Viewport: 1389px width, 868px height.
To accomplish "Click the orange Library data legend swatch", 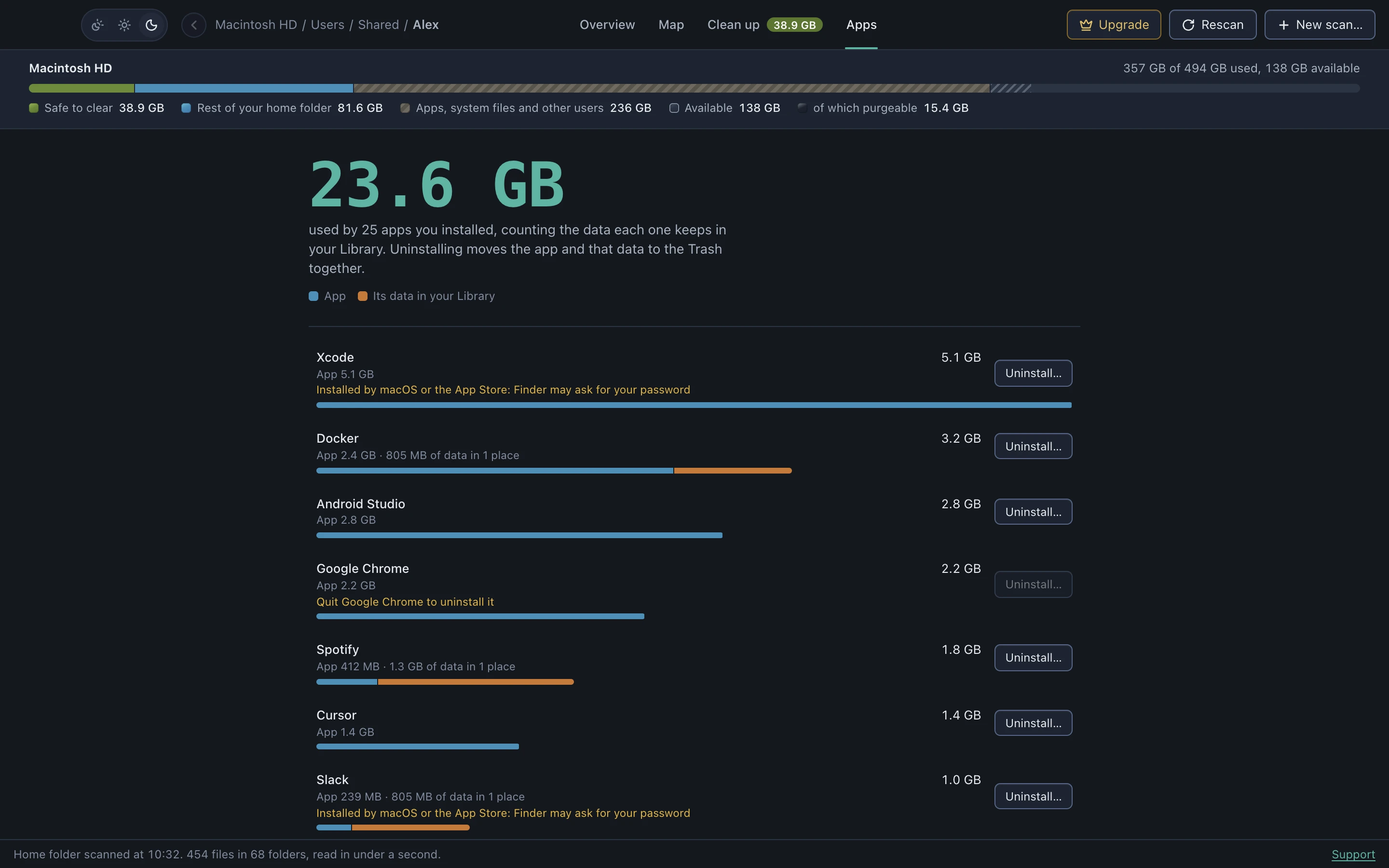I will pos(363,296).
